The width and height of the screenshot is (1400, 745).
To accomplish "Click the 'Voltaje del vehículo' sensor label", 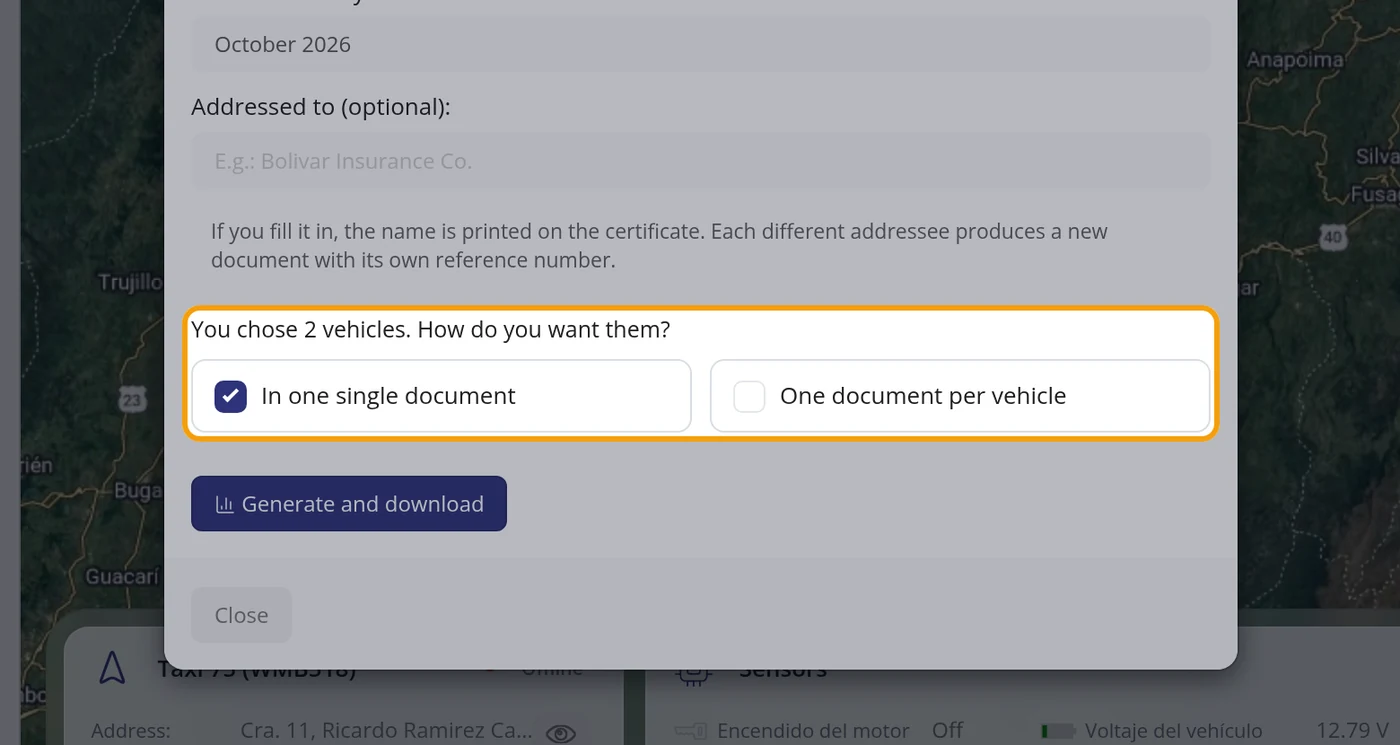I will (x=1174, y=731).
